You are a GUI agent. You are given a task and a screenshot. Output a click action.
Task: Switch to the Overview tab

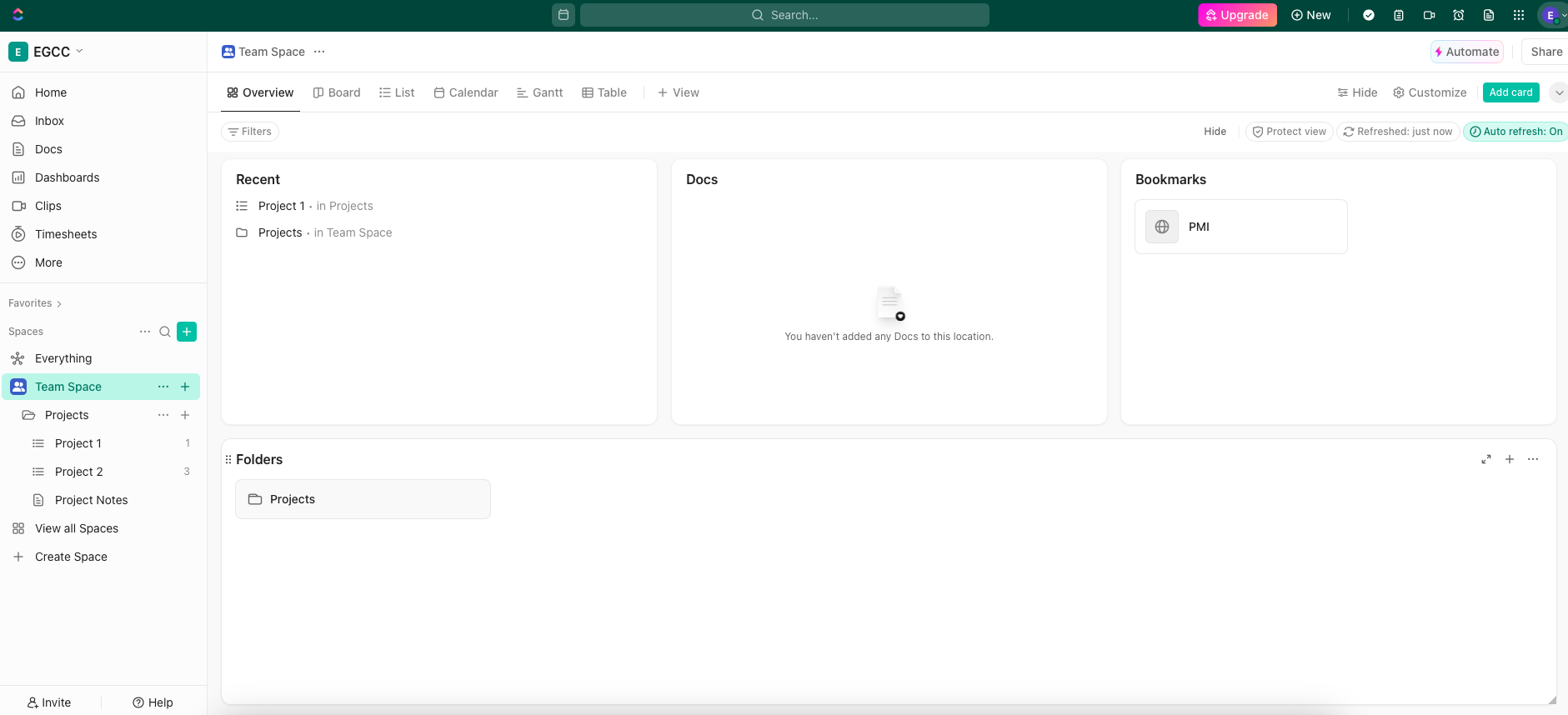[x=260, y=92]
